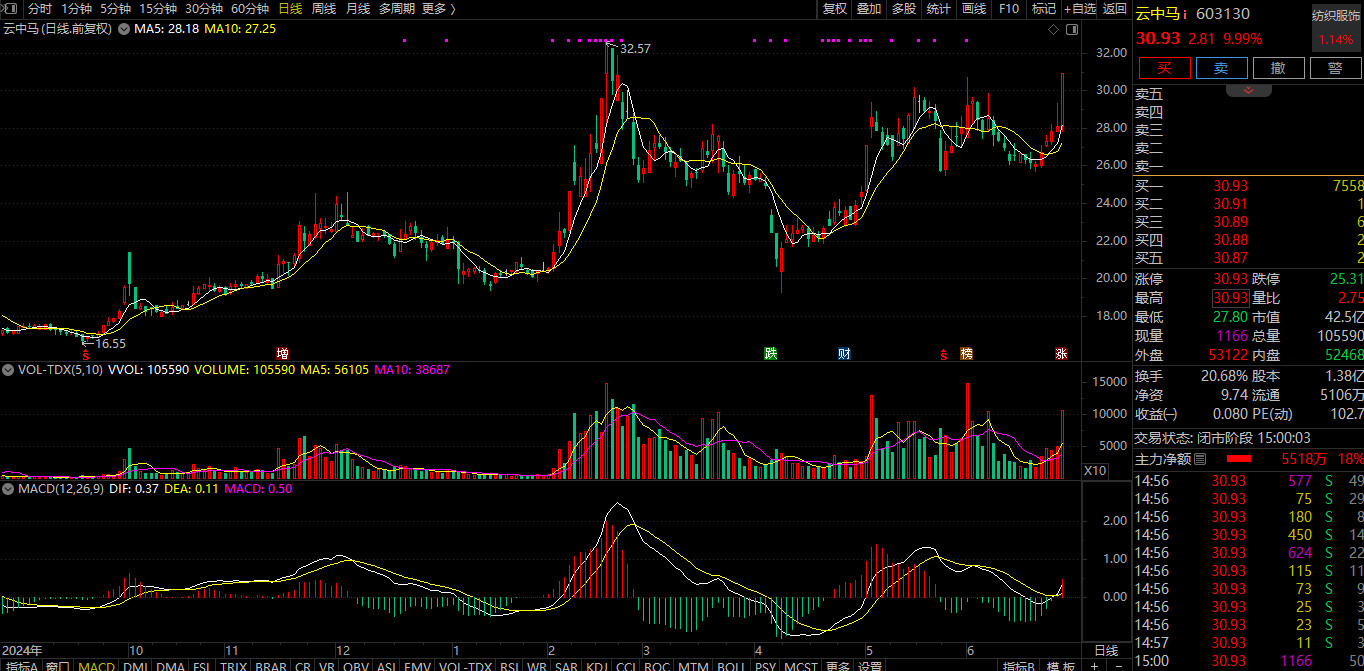Click the 涨 marker icon on the chart
The height and width of the screenshot is (671, 1364).
point(1060,353)
